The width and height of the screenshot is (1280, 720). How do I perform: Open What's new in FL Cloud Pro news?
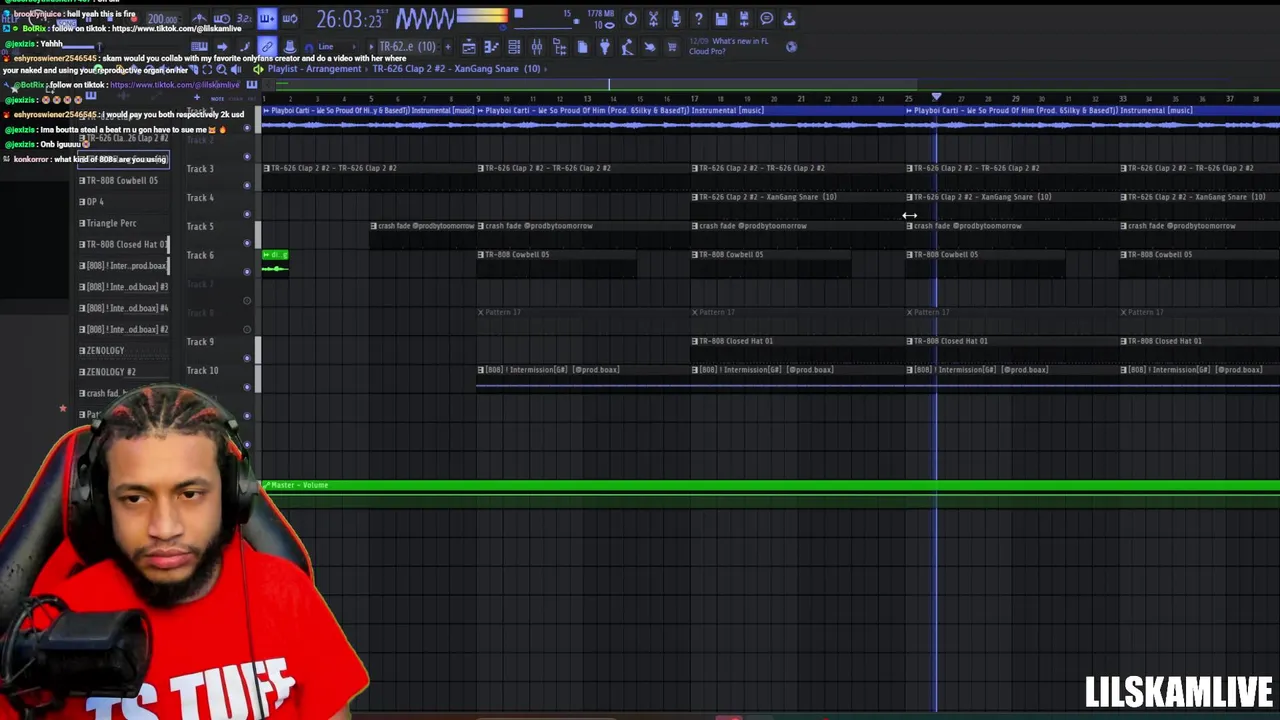pyautogui.click(x=729, y=46)
